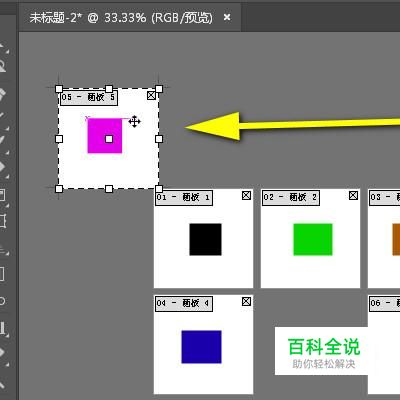Image resolution: width=400 pixels, height=400 pixels.
Task: Click the bottom-left handle of artboard 05
Action: point(59,189)
